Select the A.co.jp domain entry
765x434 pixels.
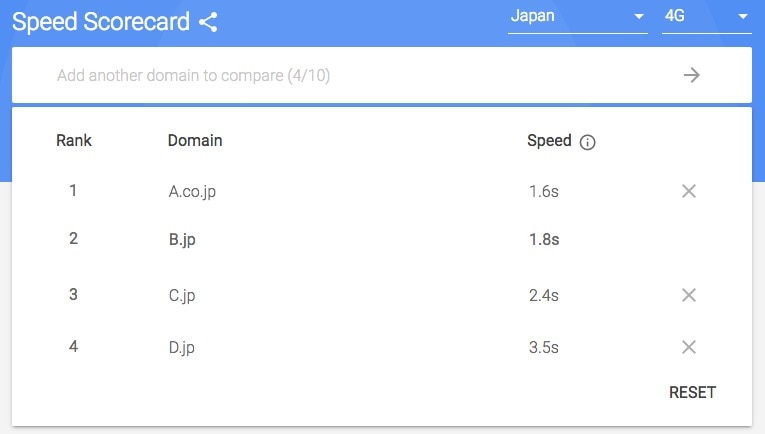pos(192,192)
